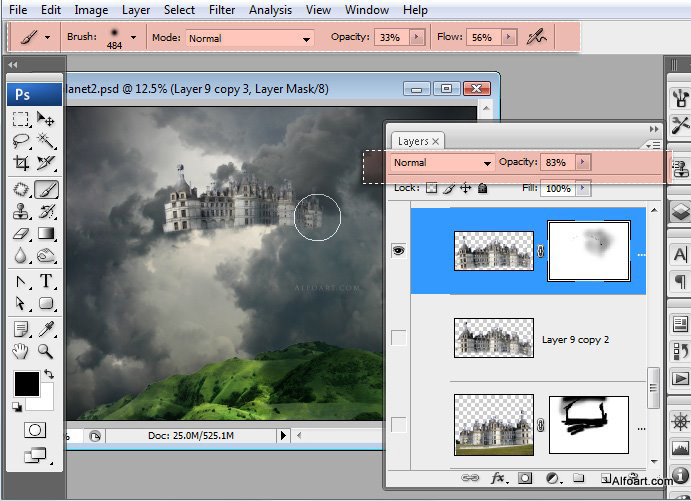The image size is (691, 501).
Task: Open the Edit menu
Action: (x=51, y=10)
